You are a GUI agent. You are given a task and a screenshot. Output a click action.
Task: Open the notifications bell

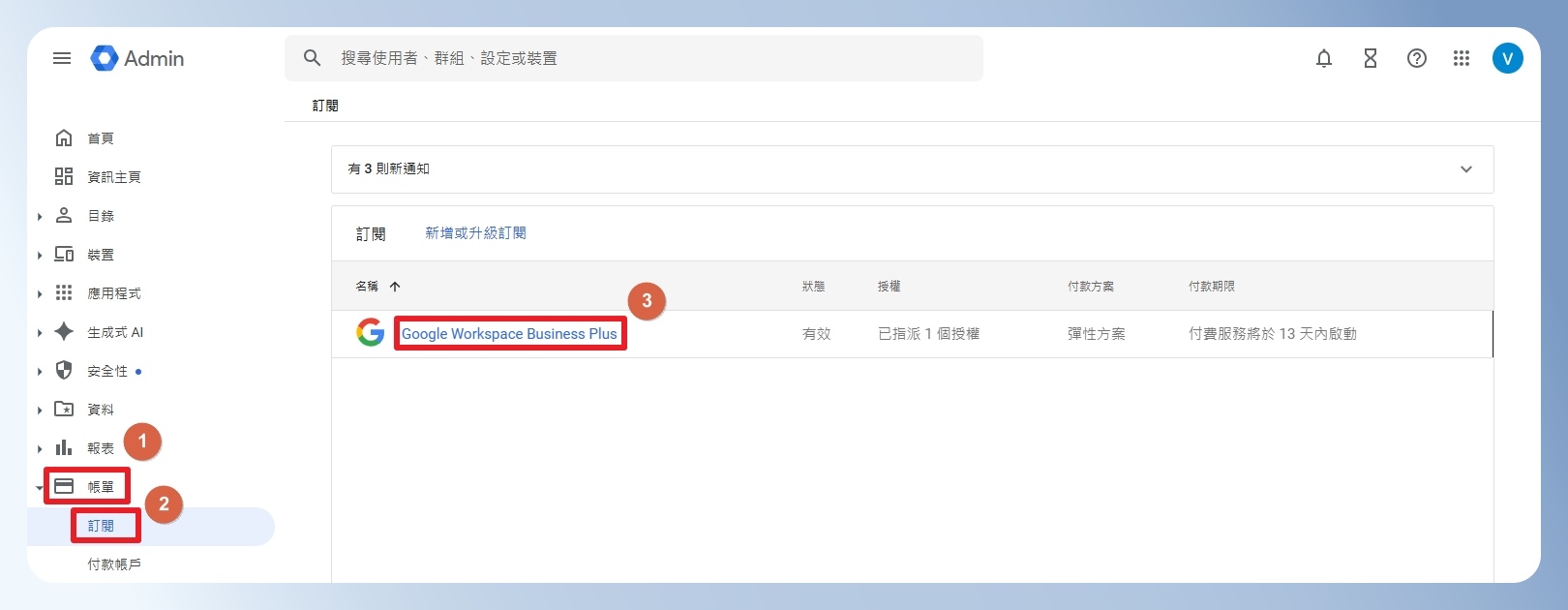(x=1324, y=58)
